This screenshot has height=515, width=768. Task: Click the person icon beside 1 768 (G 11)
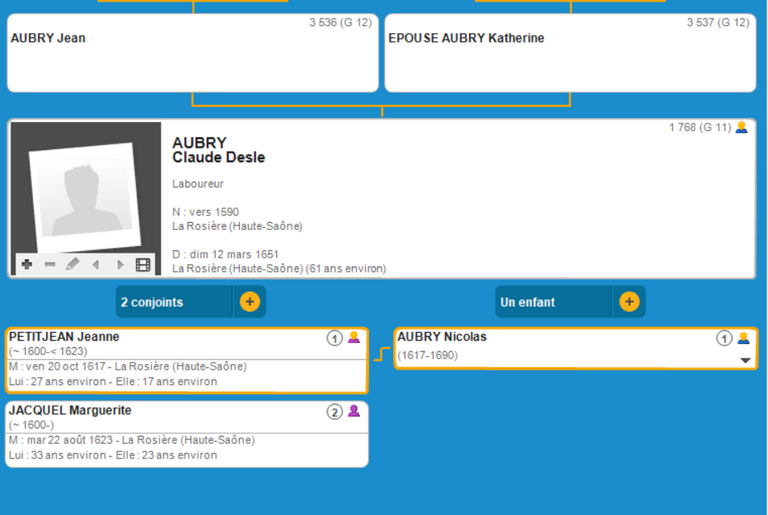pyautogui.click(x=741, y=128)
